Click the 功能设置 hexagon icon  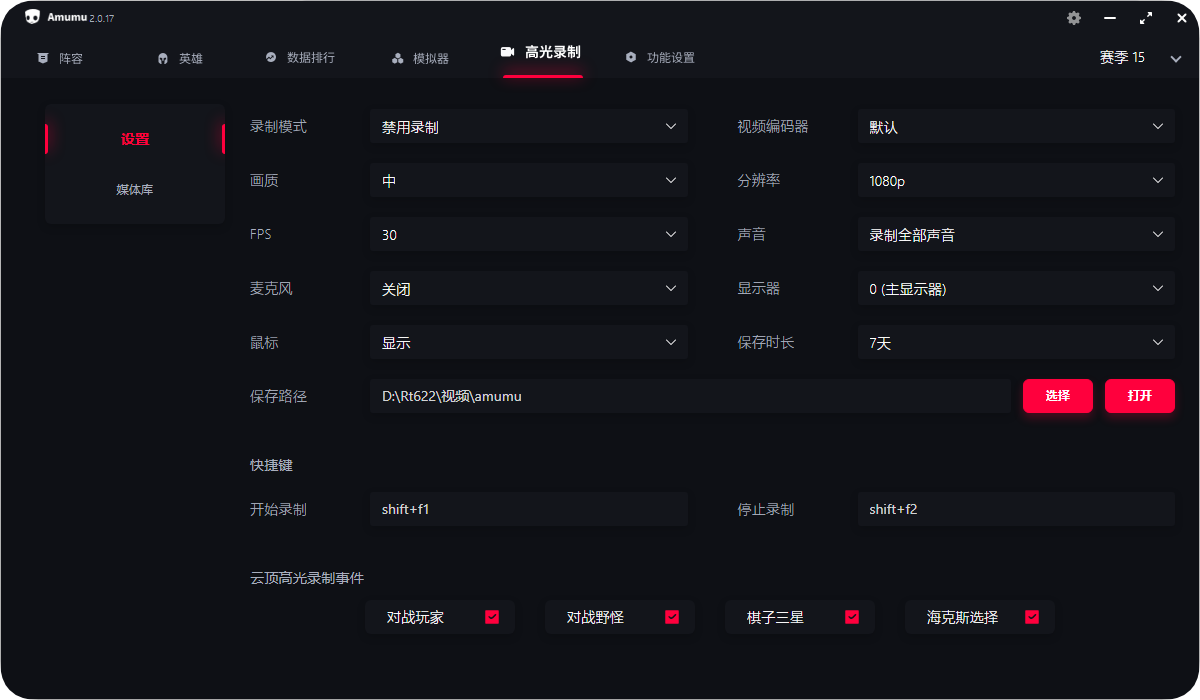630,58
